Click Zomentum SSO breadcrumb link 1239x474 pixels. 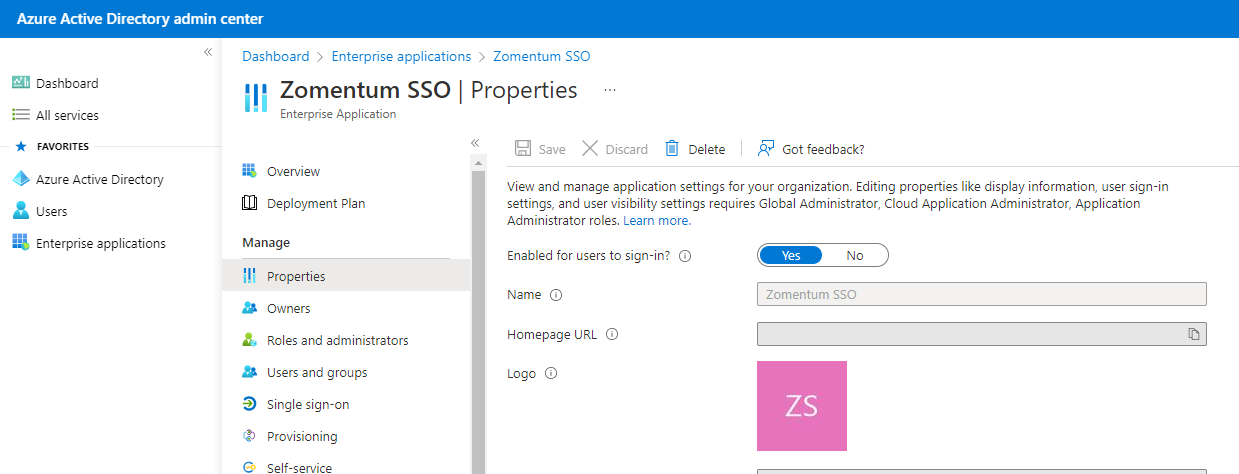tap(541, 56)
